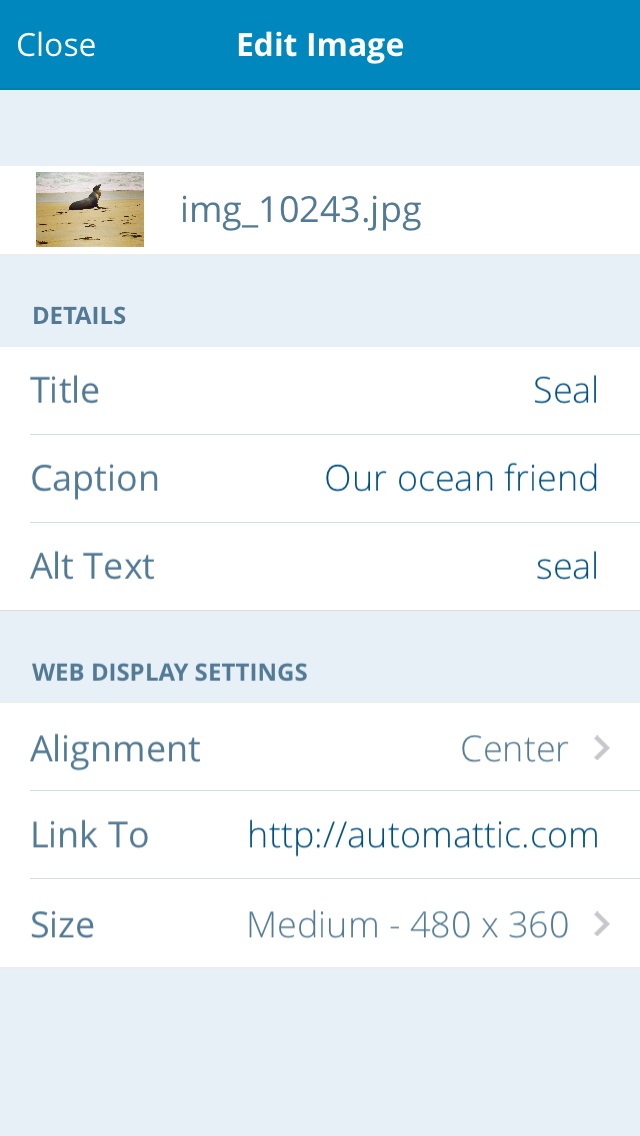Tap the WEB DISPLAY SETTINGS section header
The width and height of the screenshot is (640, 1136).
170,672
